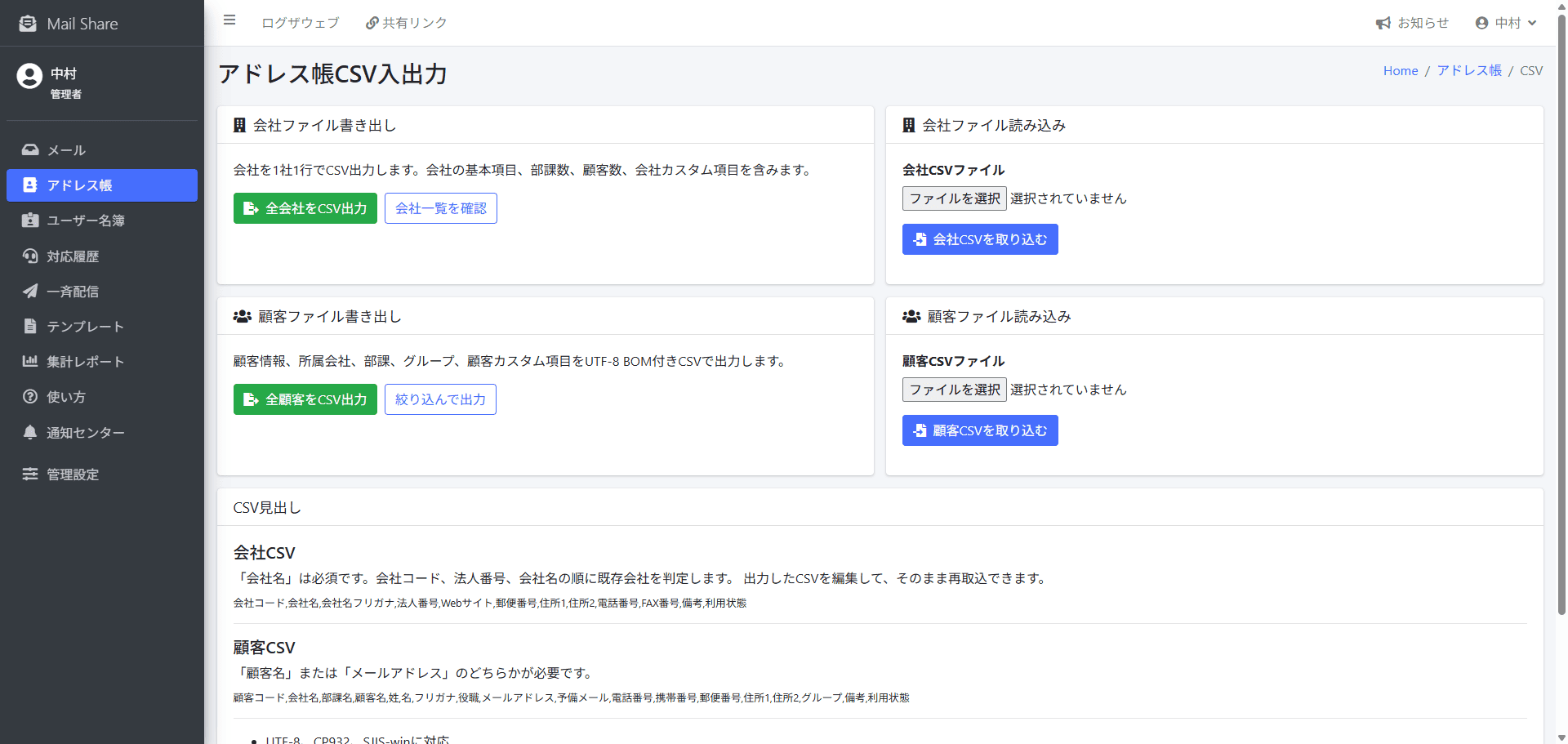Go to ログザウェブ in the top bar
1568x744 pixels.
tap(301, 23)
